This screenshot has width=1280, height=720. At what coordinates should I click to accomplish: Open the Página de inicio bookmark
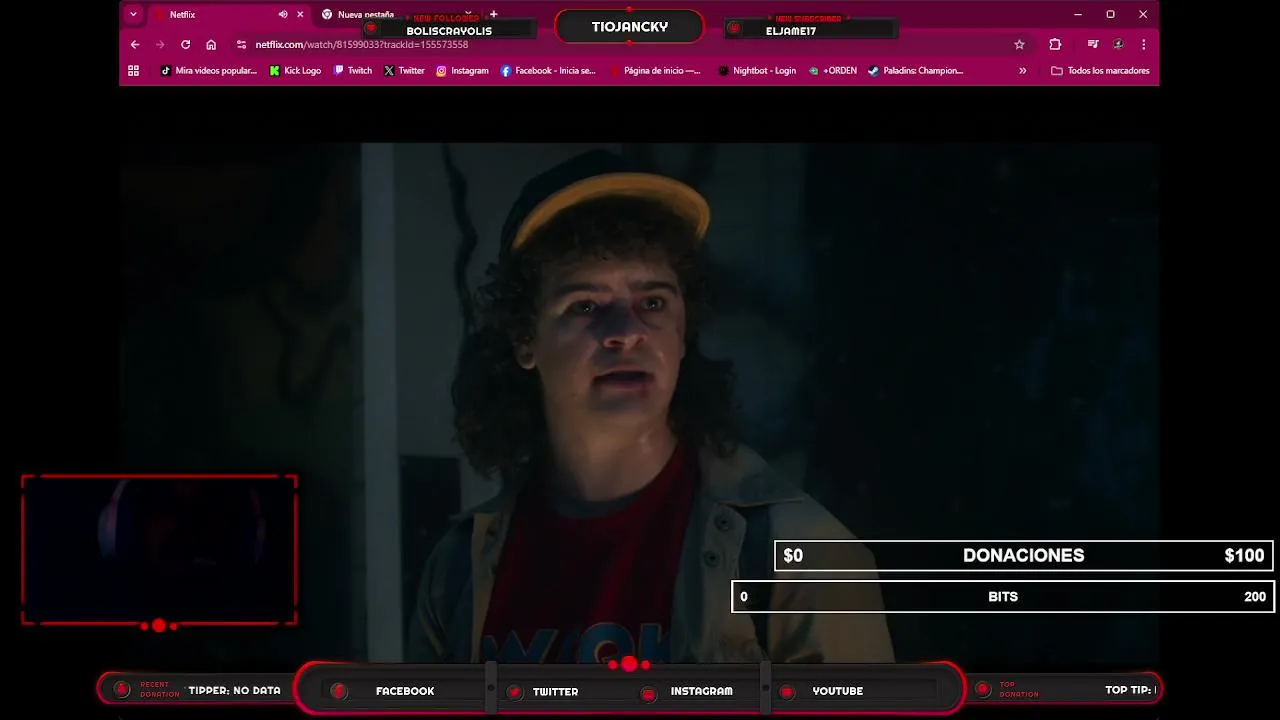[x=654, y=71]
